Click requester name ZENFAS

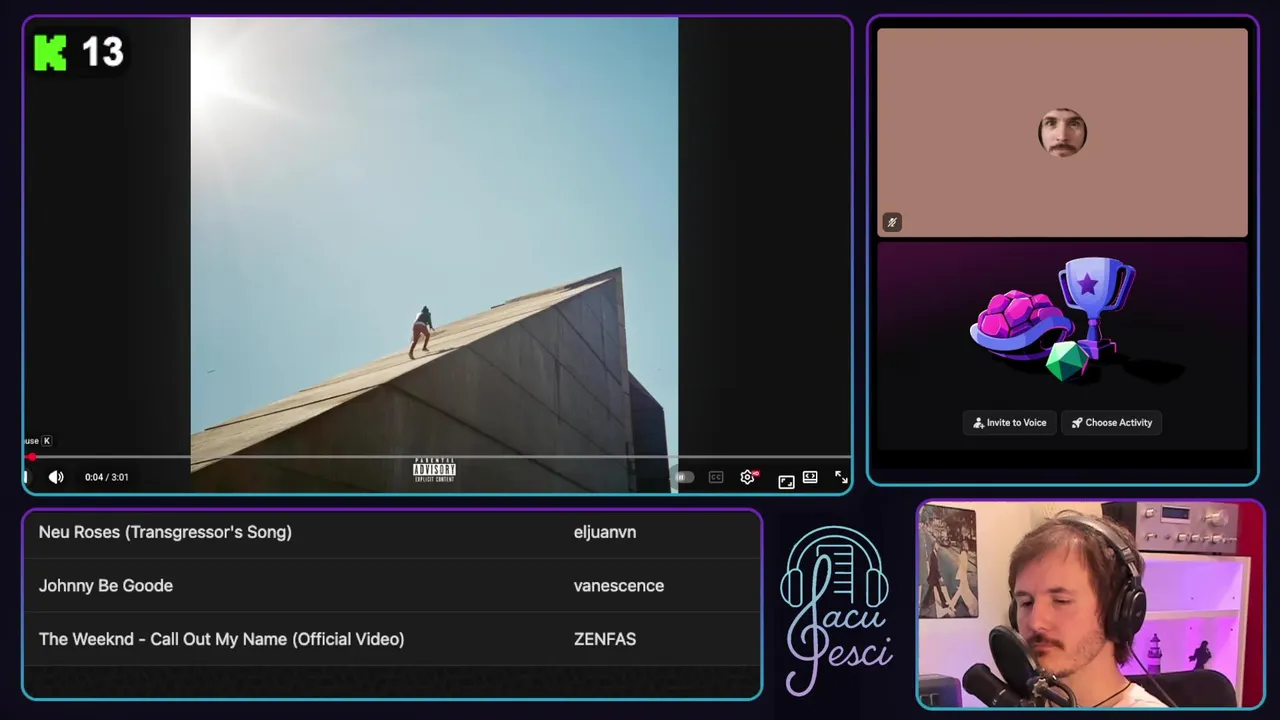[x=605, y=639]
